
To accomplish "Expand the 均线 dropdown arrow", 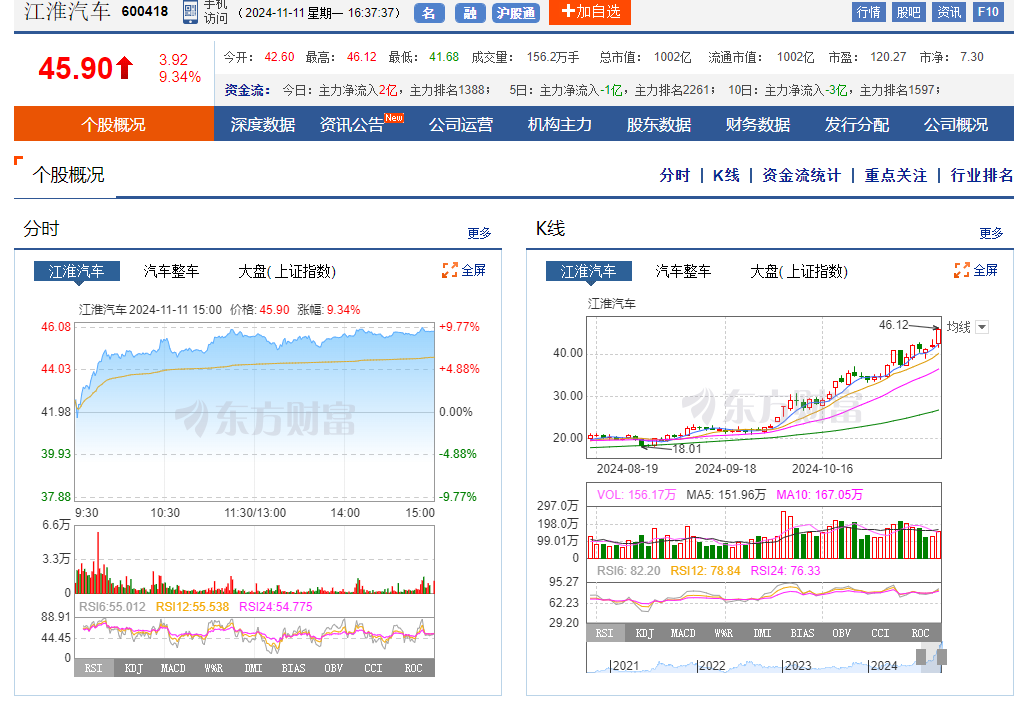I will (x=982, y=327).
